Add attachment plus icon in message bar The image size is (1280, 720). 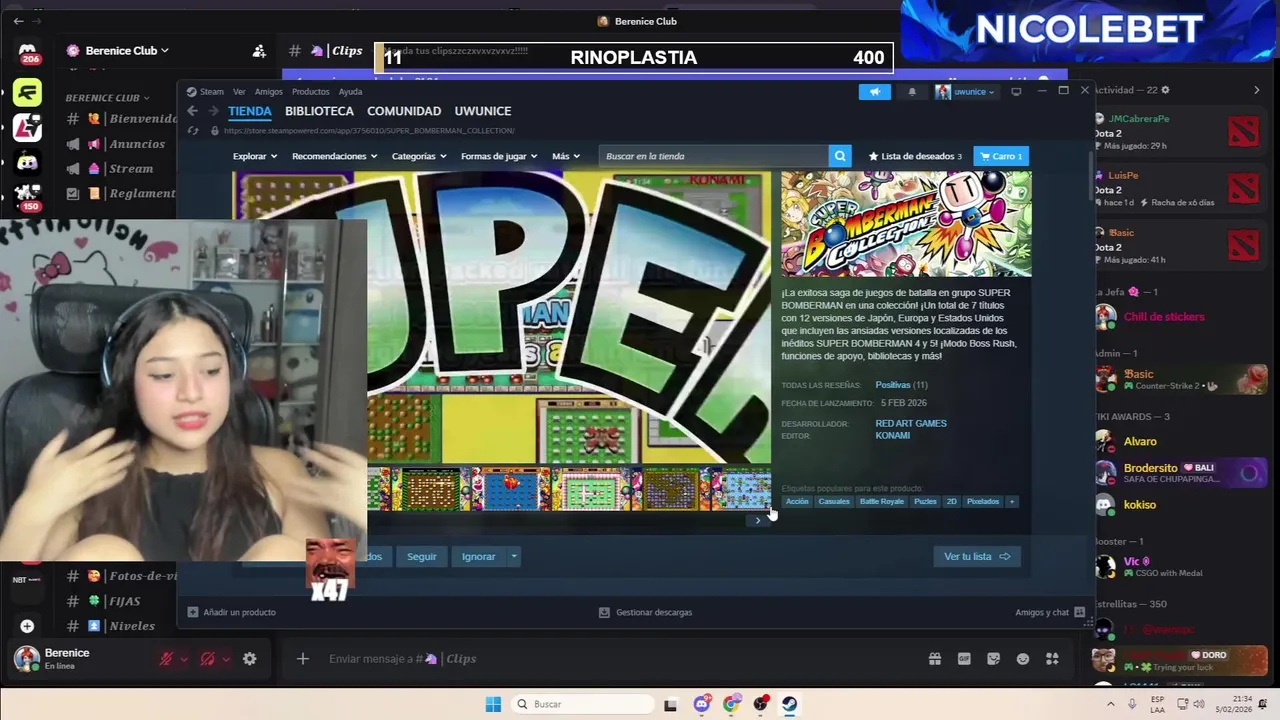(x=303, y=659)
